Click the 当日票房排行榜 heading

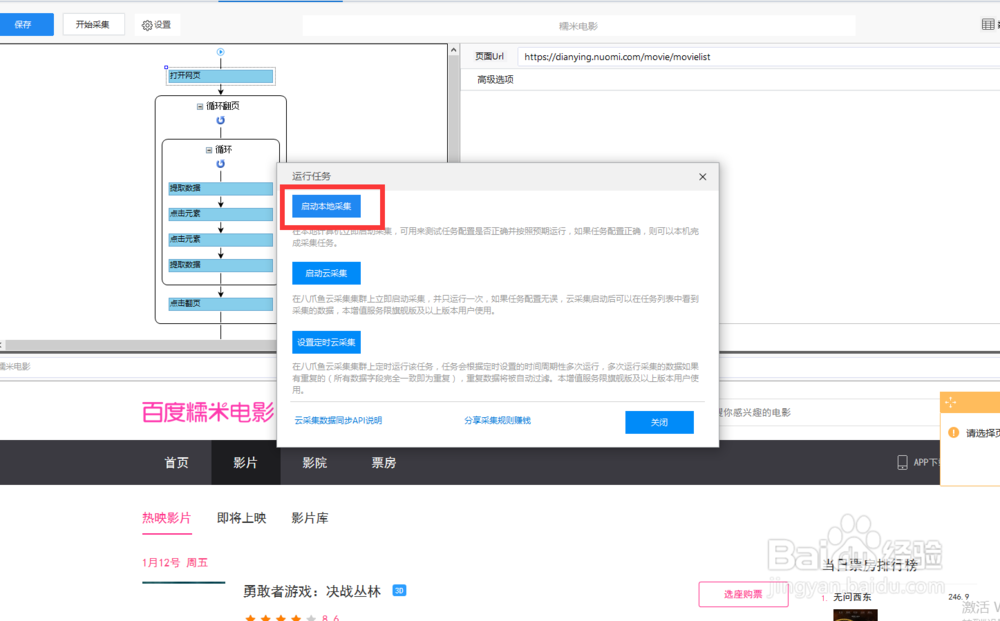click(x=869, y=565)
